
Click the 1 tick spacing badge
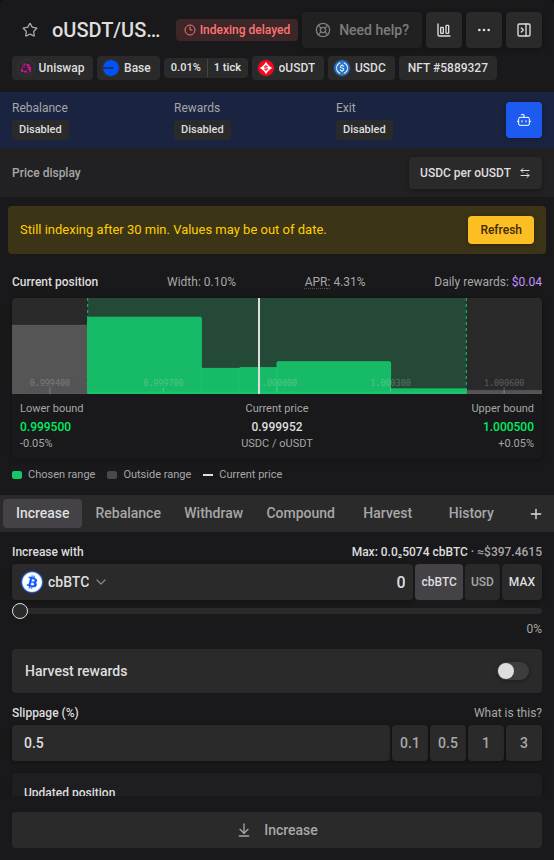228,67
